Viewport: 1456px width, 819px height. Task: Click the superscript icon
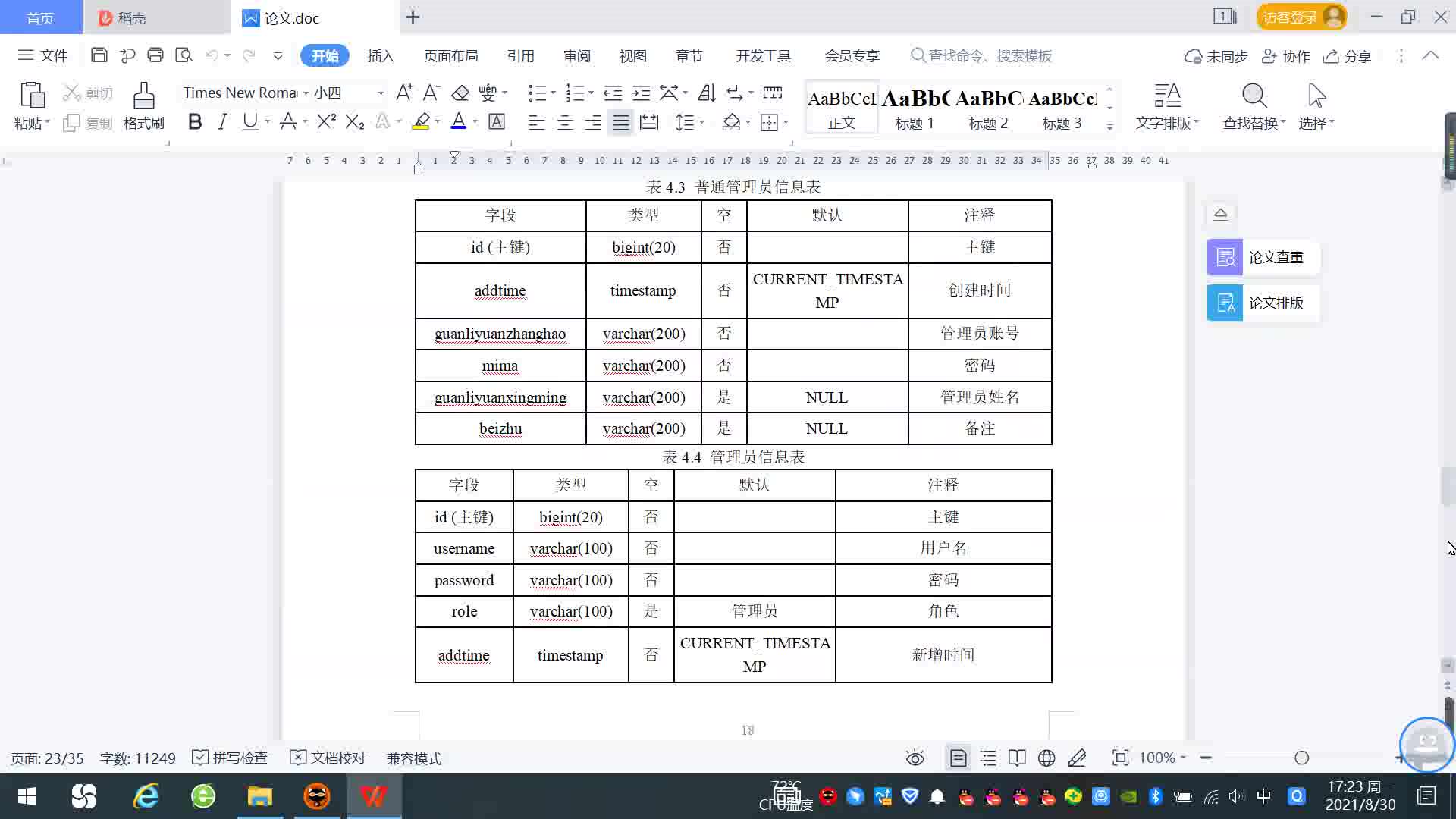(x=326, y=122)
